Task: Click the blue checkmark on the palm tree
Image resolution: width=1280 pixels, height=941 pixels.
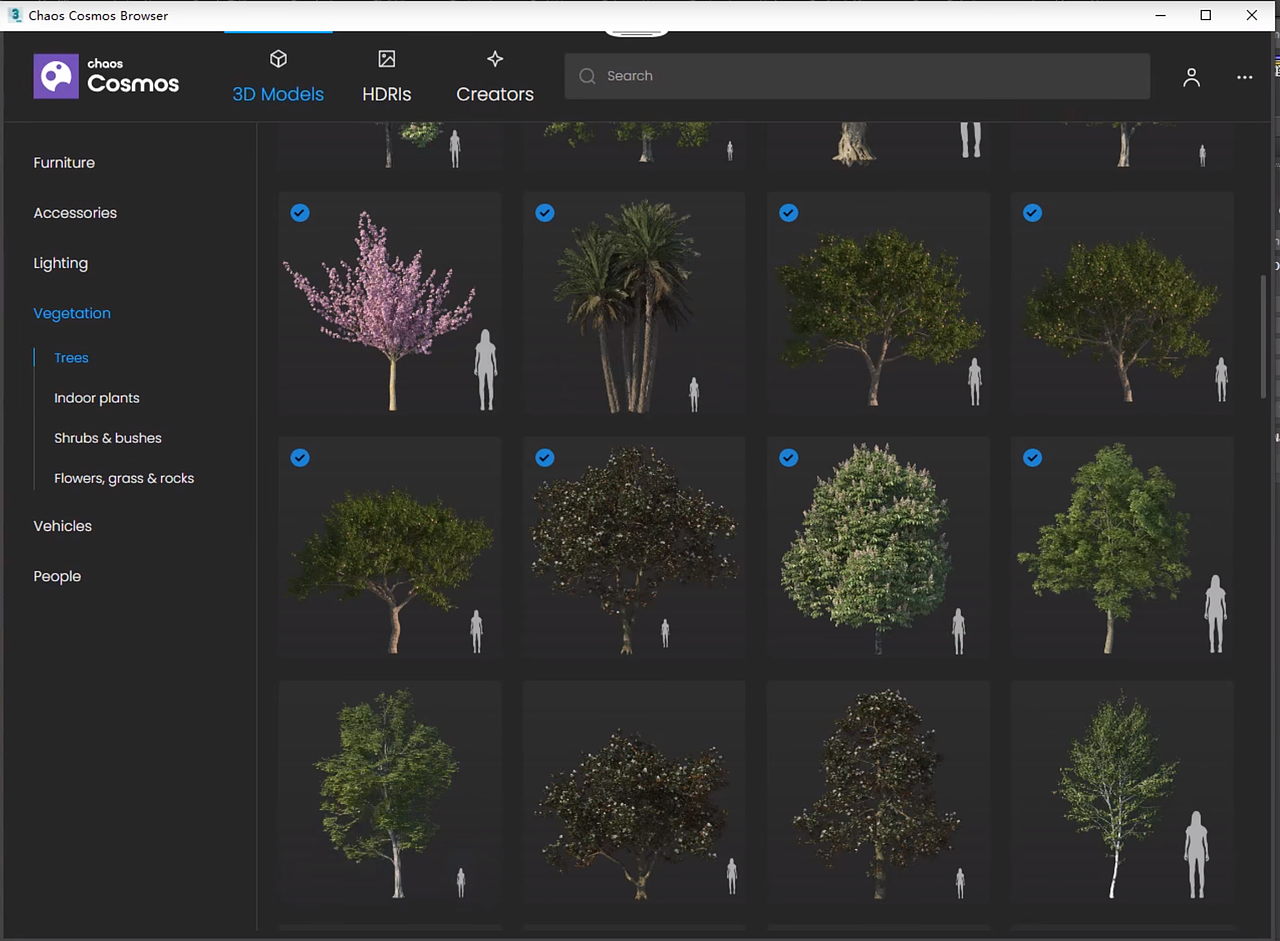Action: (544, 212)
